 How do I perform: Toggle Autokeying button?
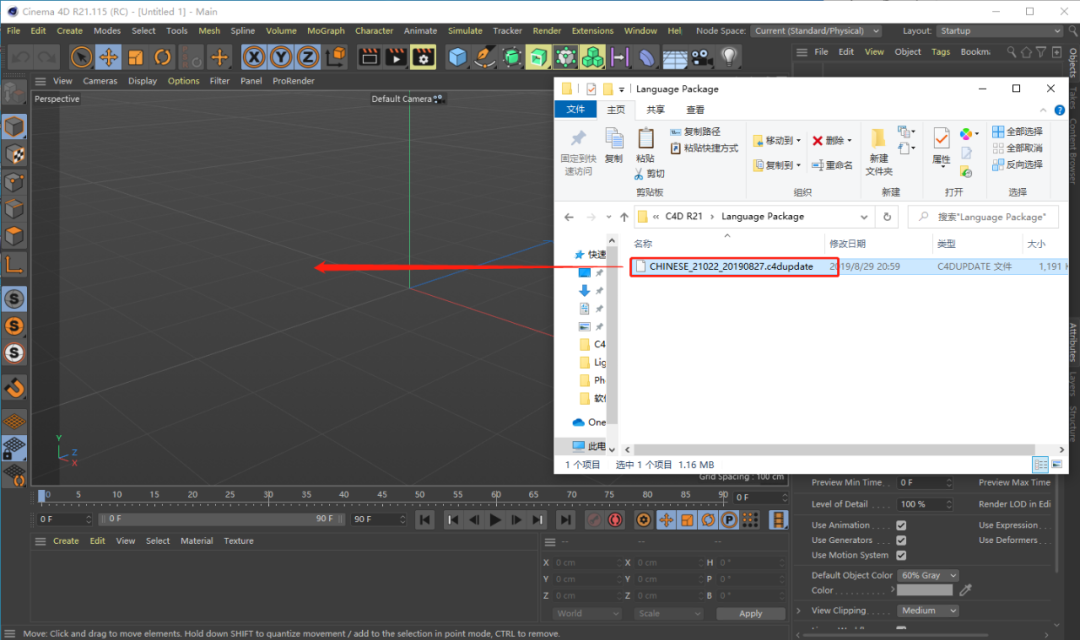pyautogui.click(x=615, y=520)
